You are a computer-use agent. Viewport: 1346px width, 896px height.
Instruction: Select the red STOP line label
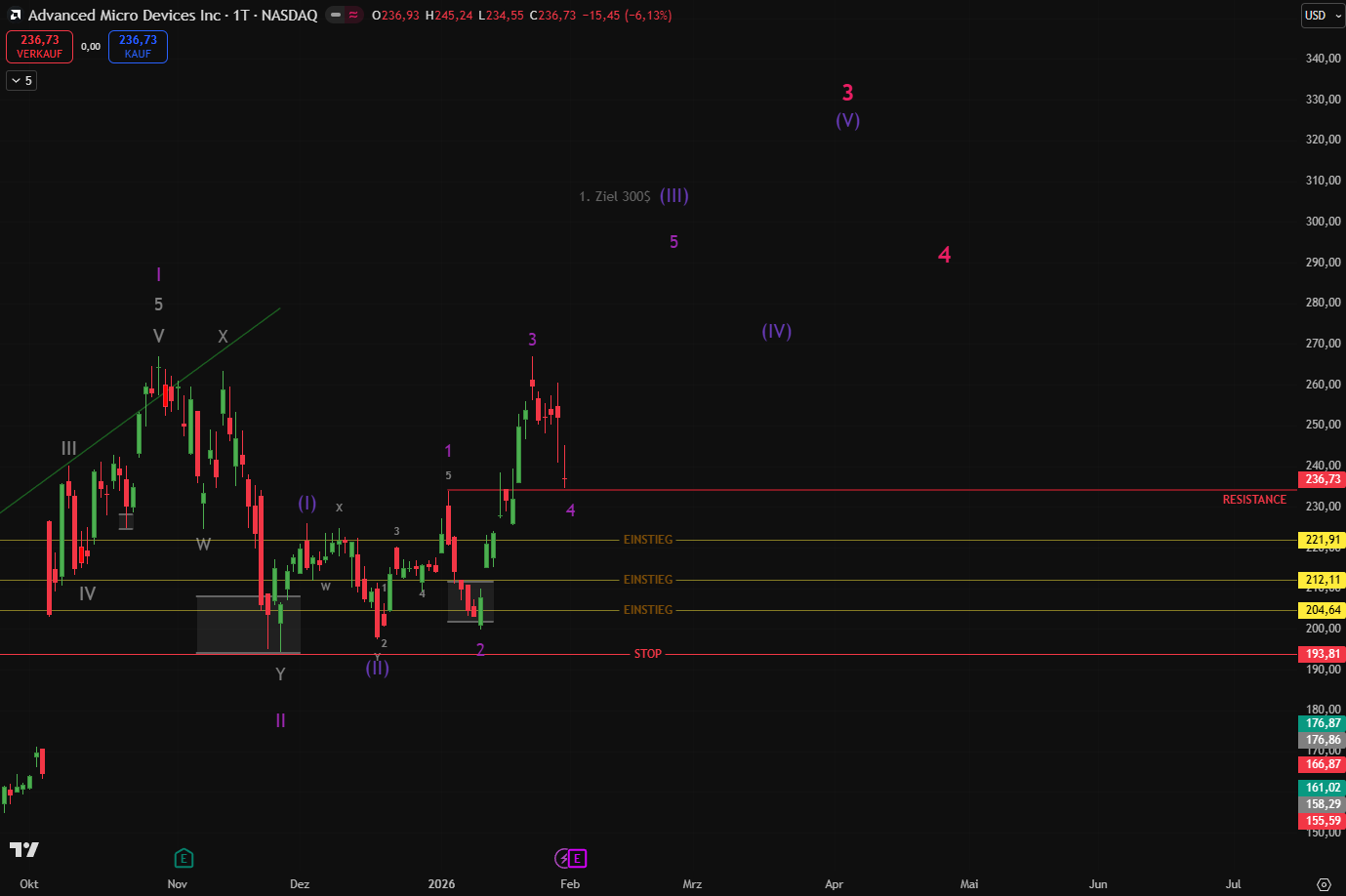pos(648,654)
